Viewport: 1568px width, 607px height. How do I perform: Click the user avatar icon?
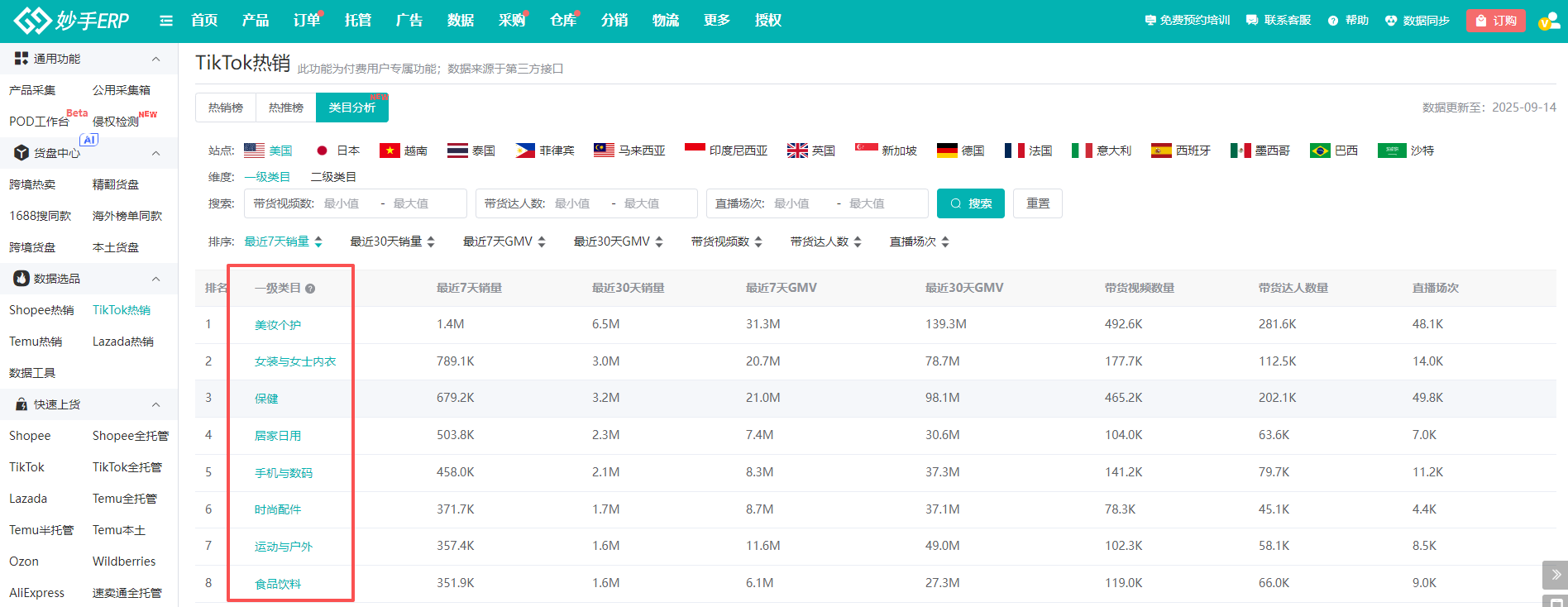1549,20
